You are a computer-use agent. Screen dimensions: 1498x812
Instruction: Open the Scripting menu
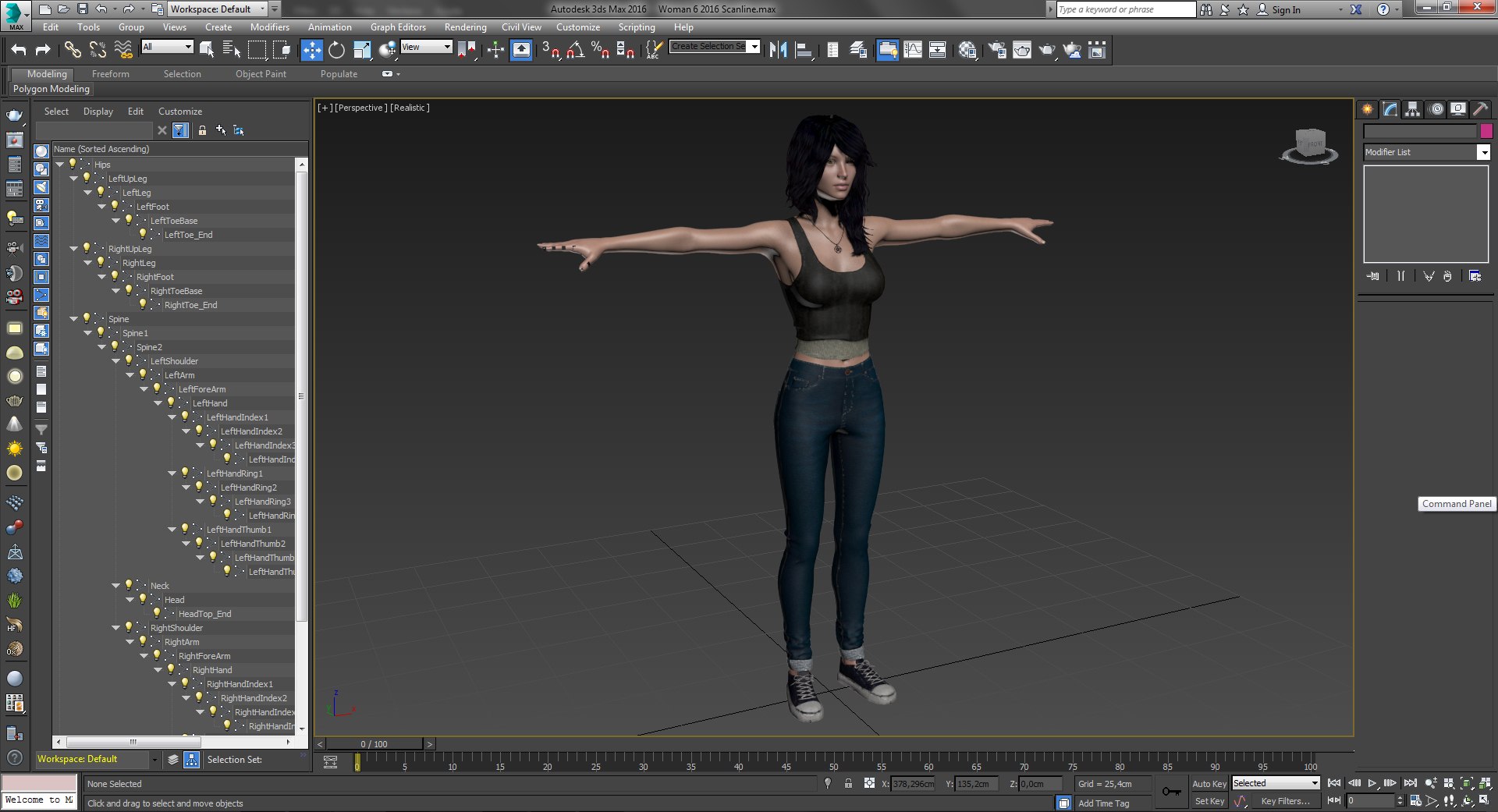click(636, 27)
